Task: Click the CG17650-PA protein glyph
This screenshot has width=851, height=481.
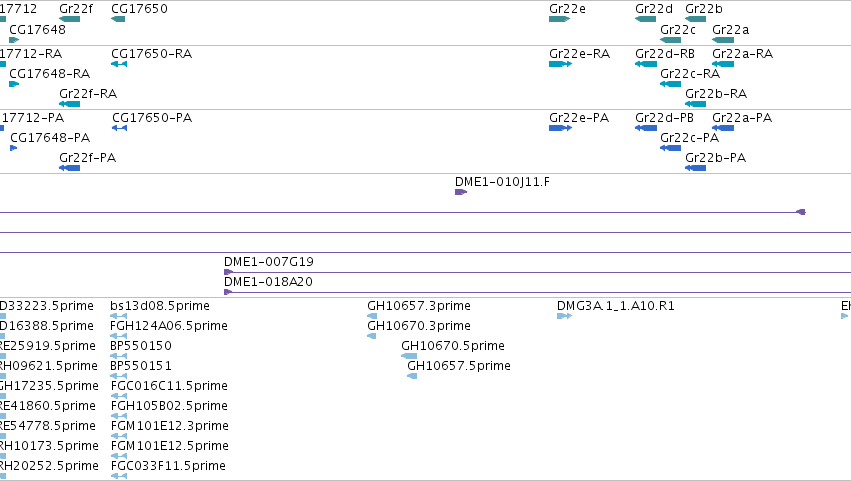Action: point(119,128)
